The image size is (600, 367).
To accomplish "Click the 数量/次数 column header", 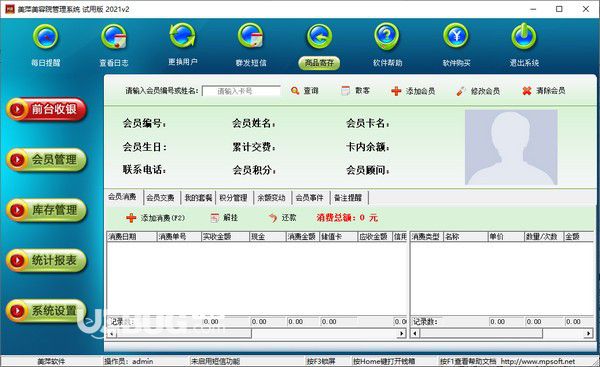I will [544, 237].
